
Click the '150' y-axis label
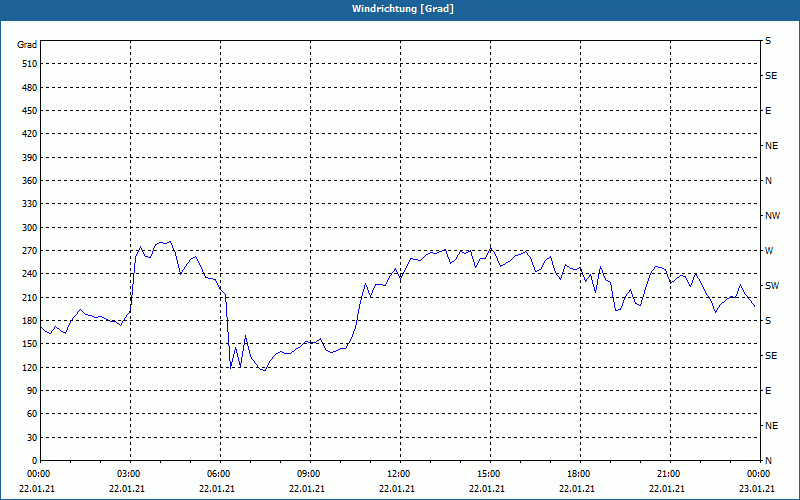click(30, 344)
